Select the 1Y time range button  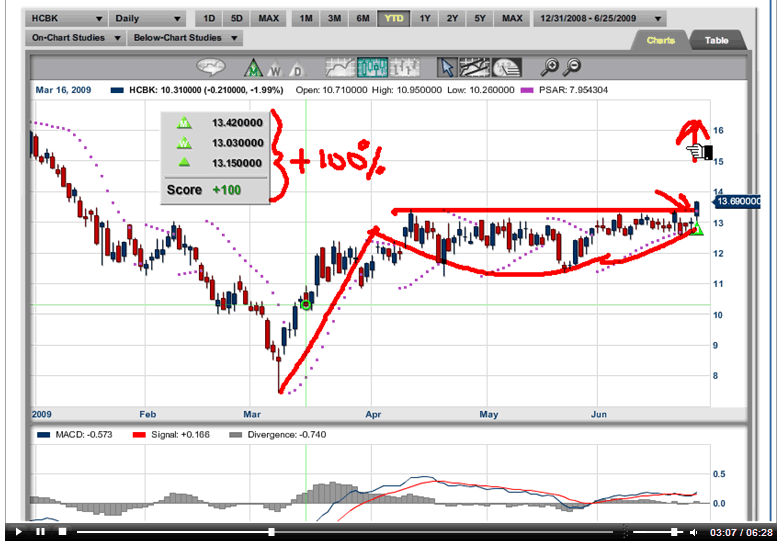click(x=426, y=19)
